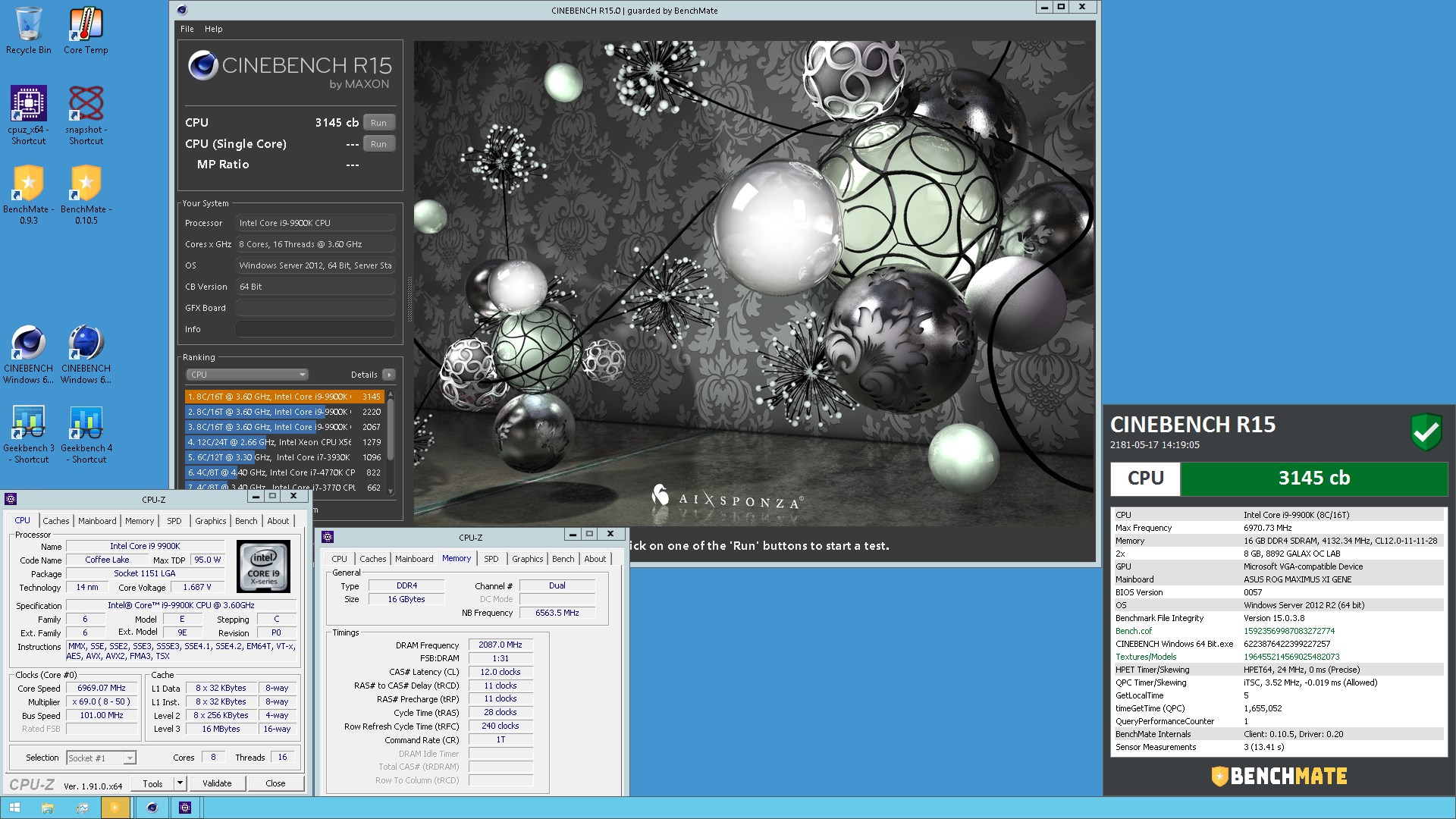1456x819 pixels.
Task: Select ranking entry scoring 2220
Action: 284,412
